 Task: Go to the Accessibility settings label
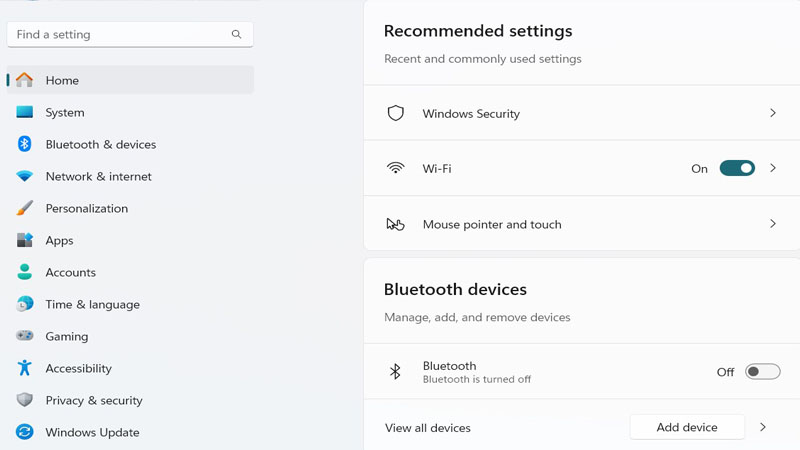point(79,368)
